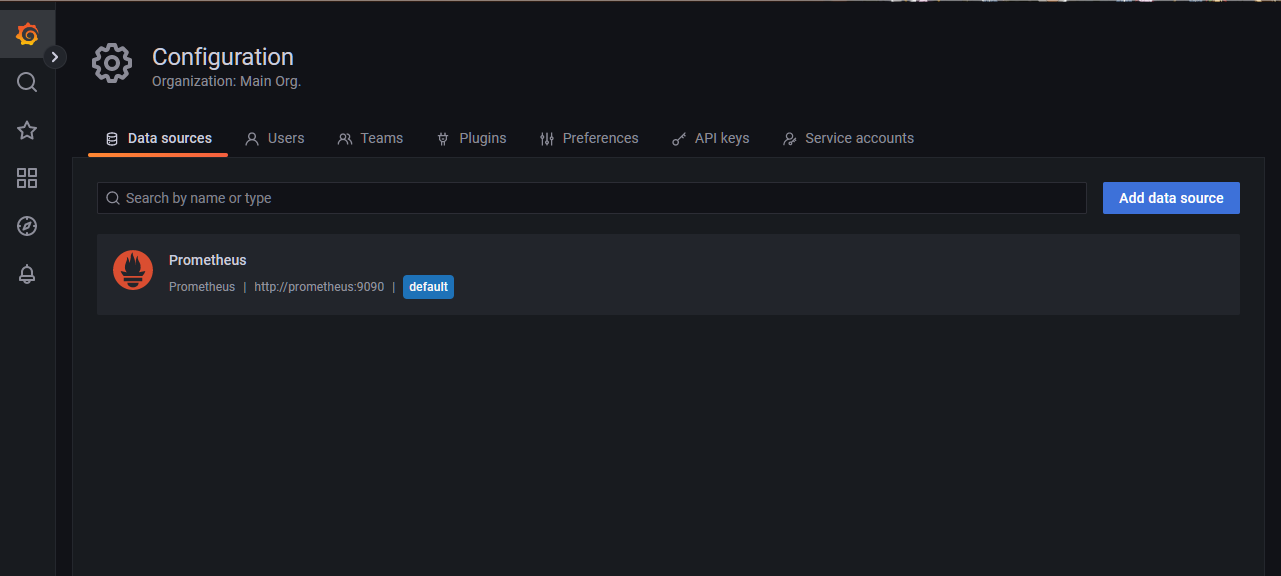Click the default badge on Prometheus
1281x576 pixels.
click(428, 287)
